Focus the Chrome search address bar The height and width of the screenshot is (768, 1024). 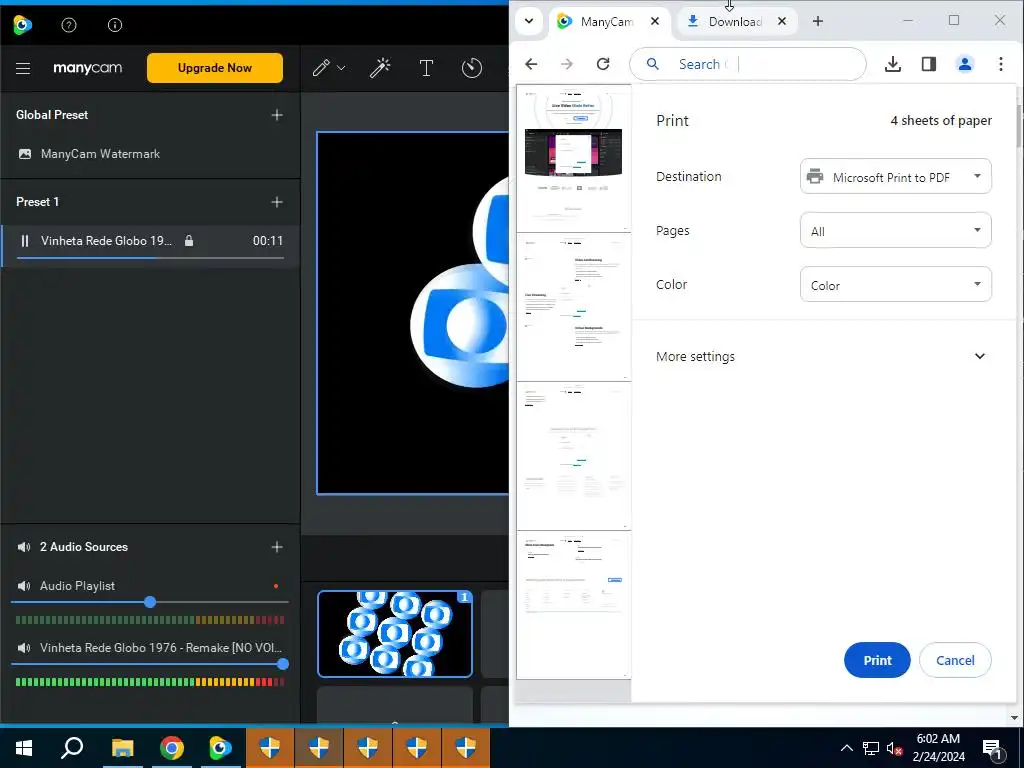748,64
